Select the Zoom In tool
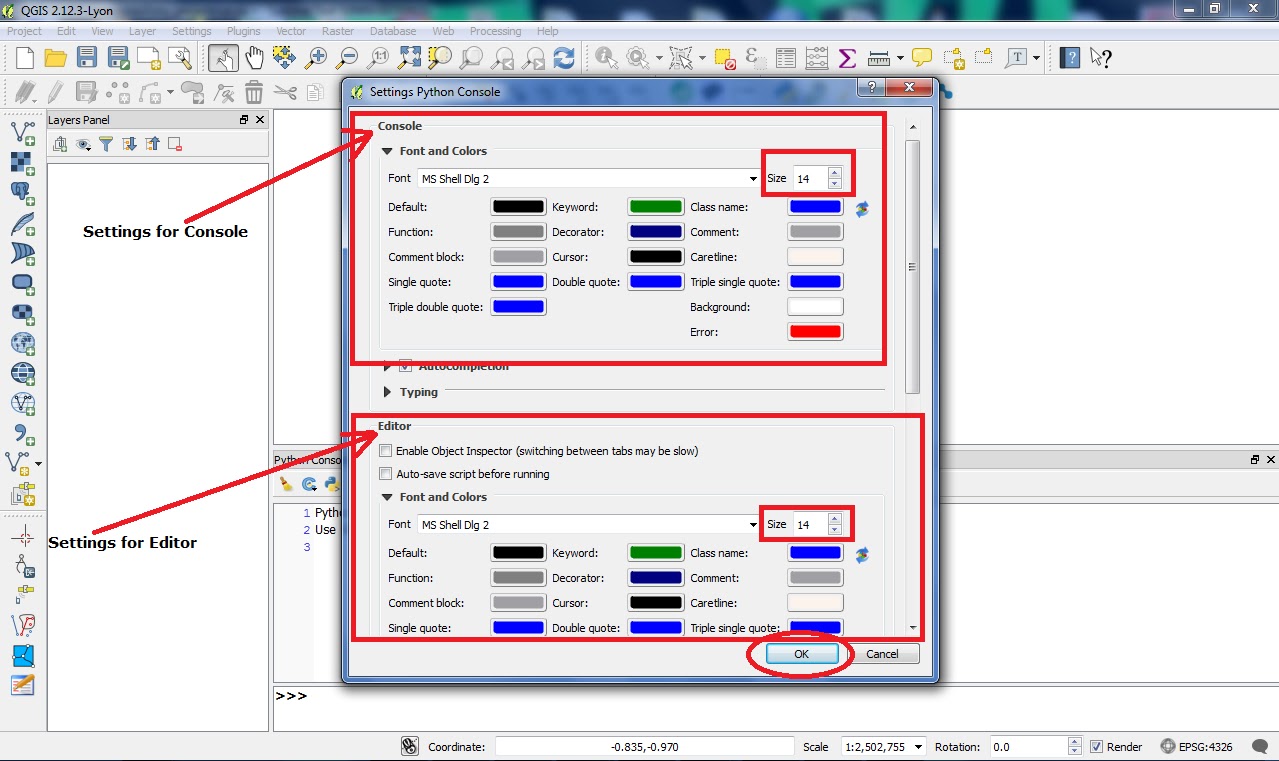The height and width of the screenshot is (761, 1279). coord(315,57)
